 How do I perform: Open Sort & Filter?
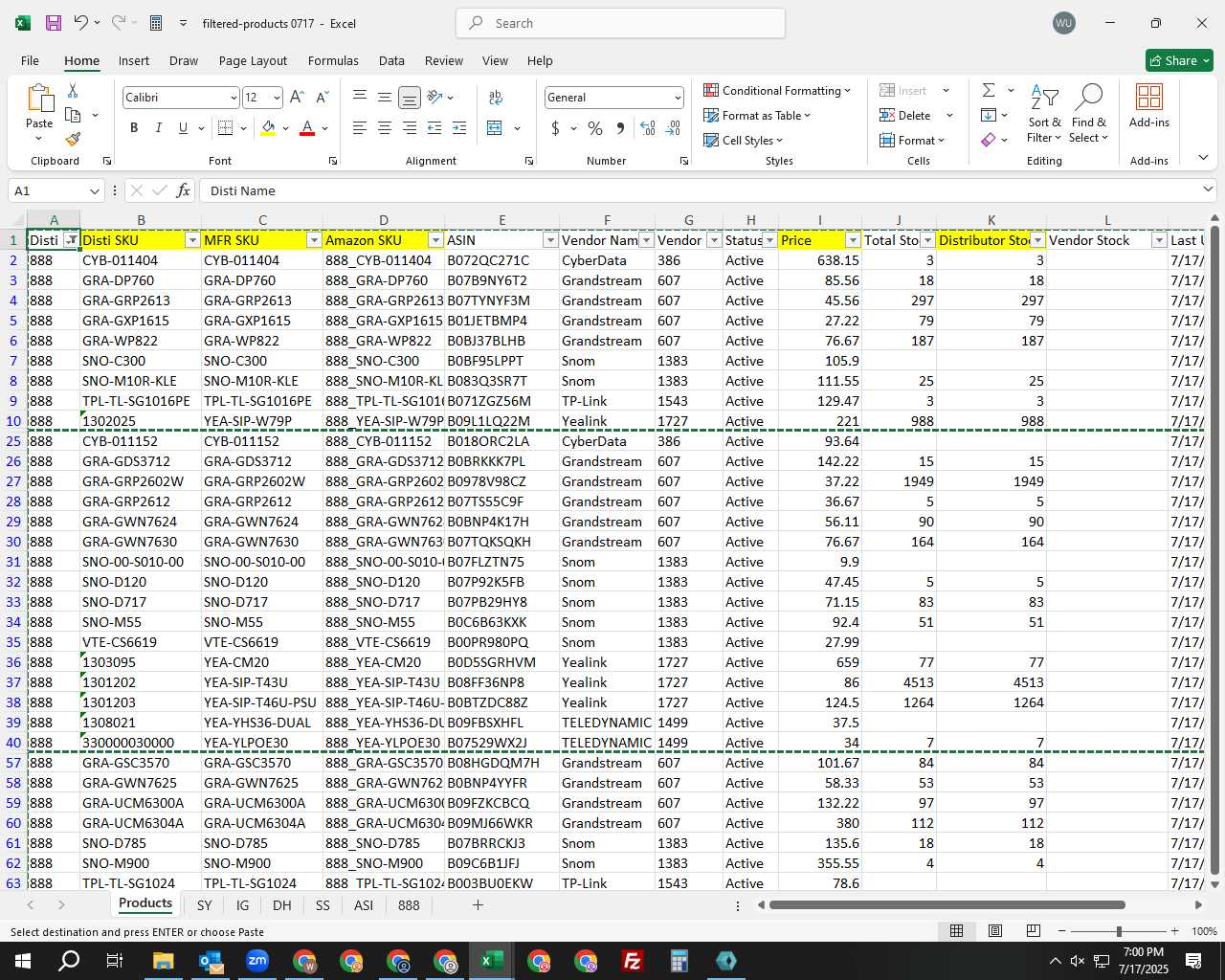pos(1044,115)
